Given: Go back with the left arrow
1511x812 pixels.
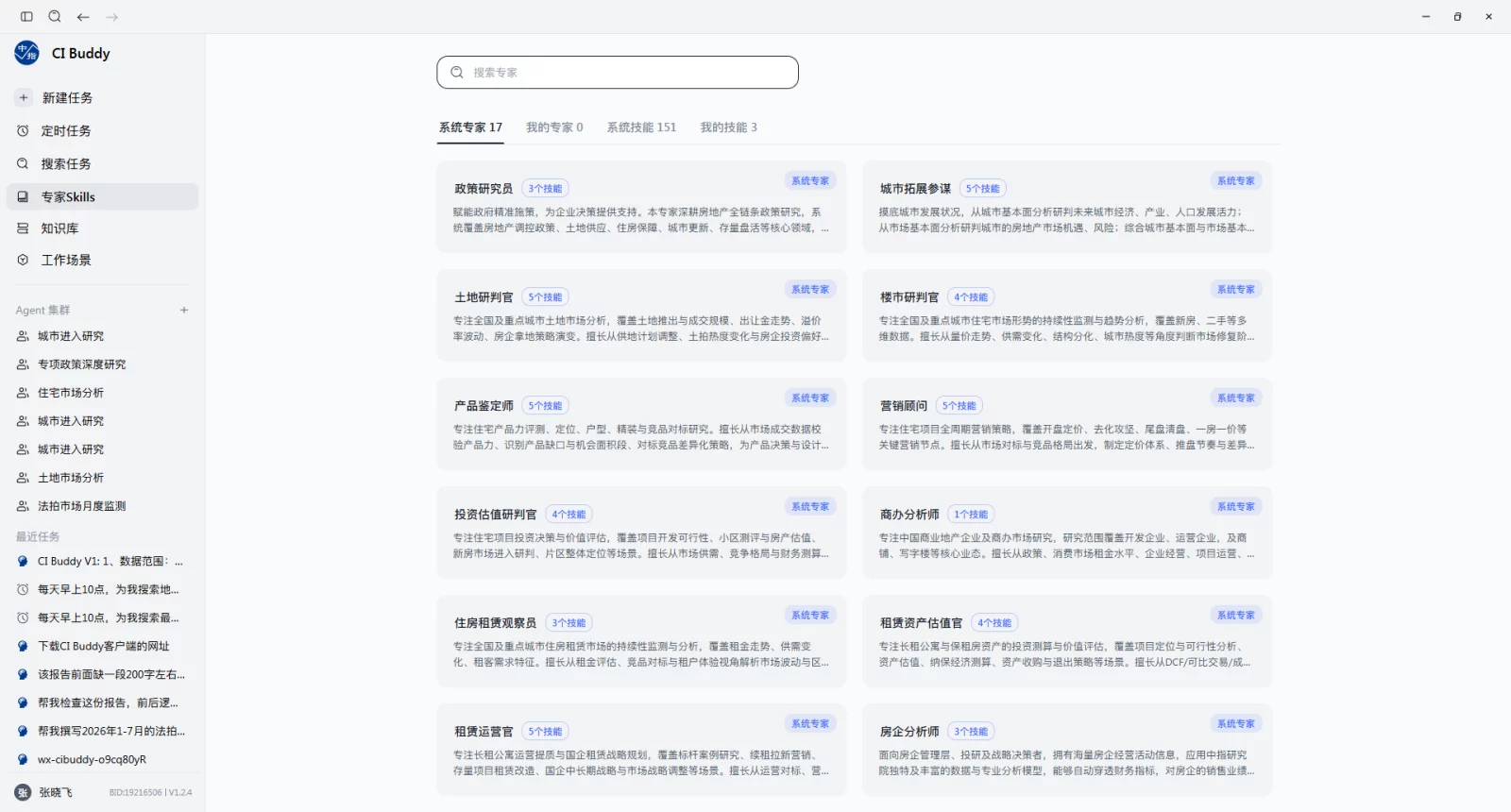Looking at the screenshot, I should point(83,16).
